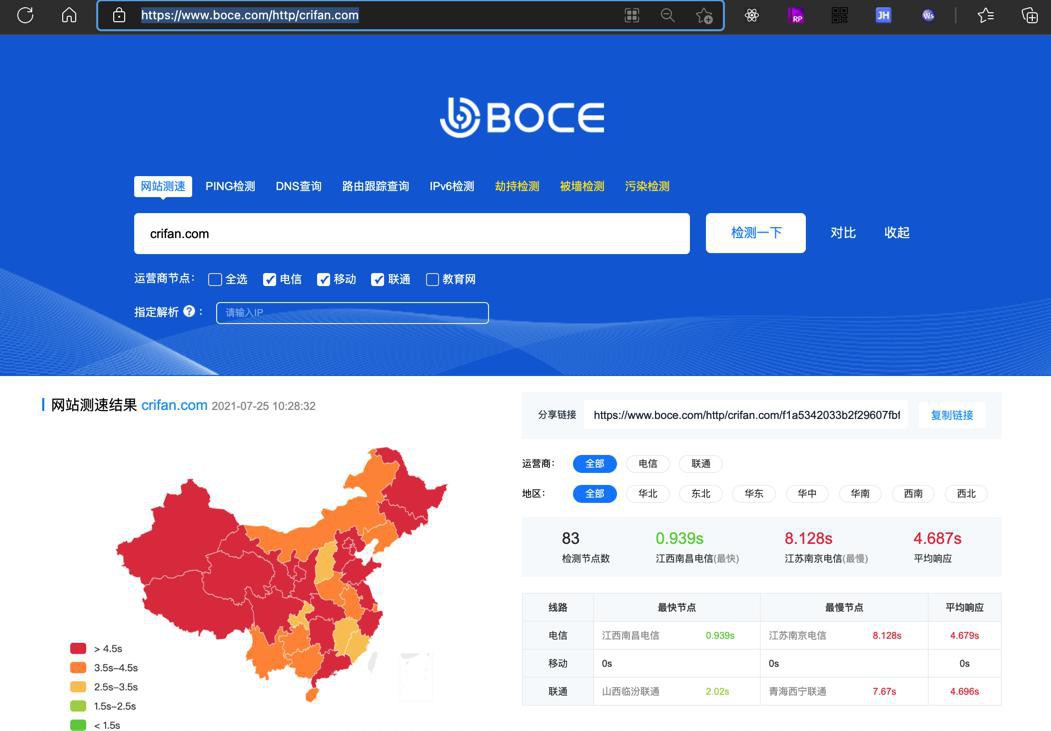The image size is (1051, 731).
Task: Open the round Ws extension icon
Action: [x=928, y=15]
